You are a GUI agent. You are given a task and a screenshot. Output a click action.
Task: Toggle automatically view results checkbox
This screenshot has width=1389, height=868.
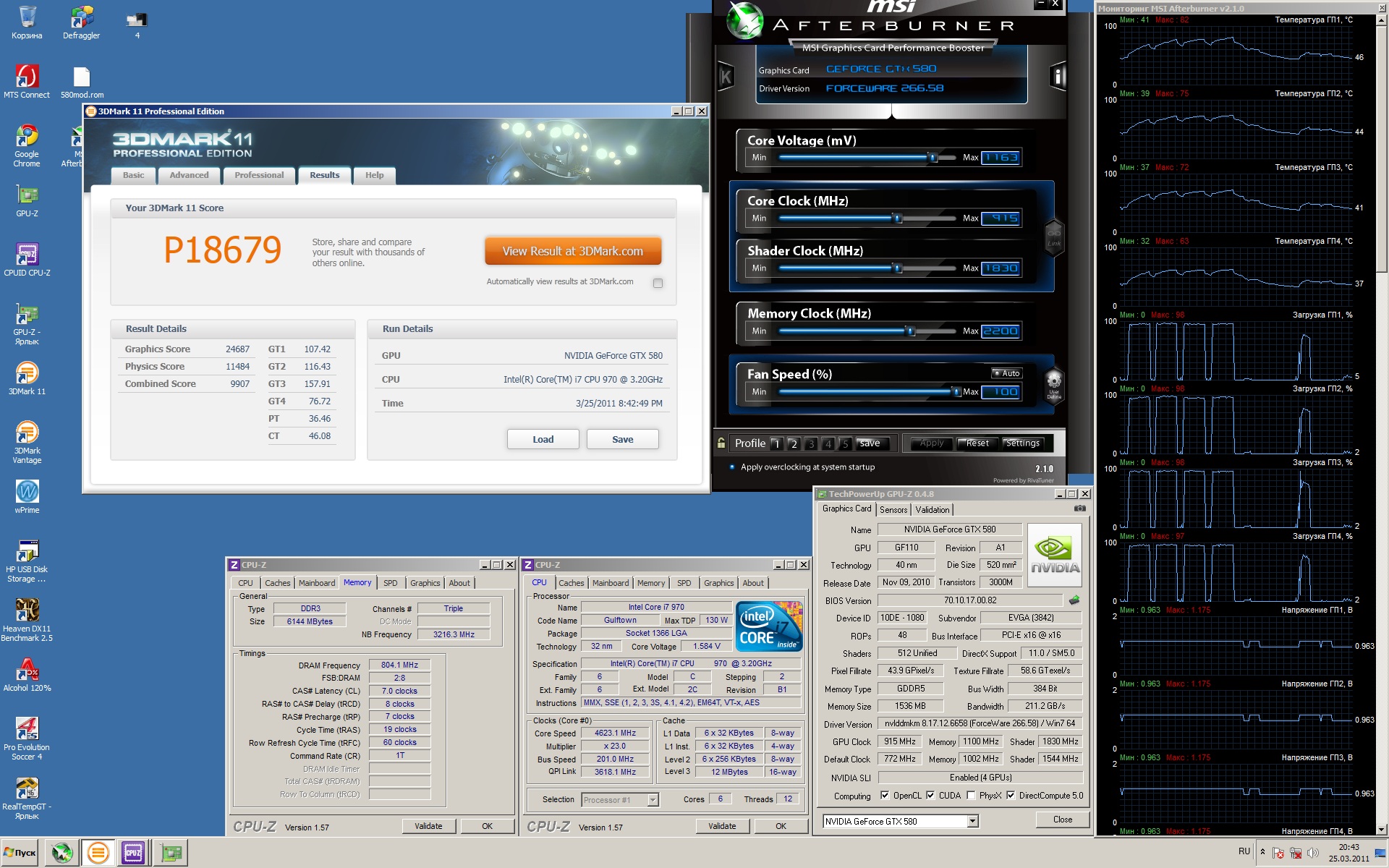[x=658, y=283]
